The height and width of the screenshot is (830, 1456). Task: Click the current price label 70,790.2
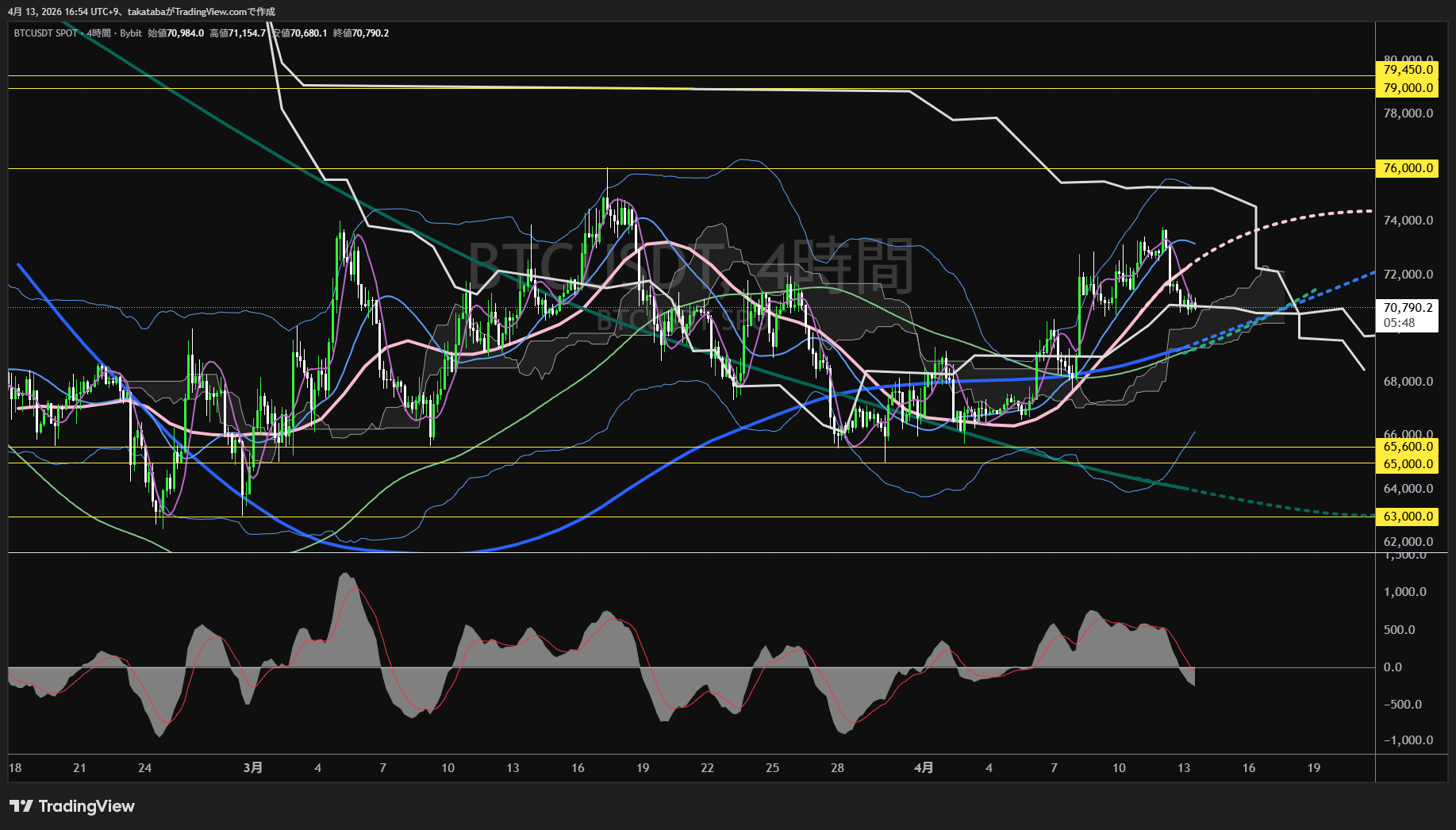point(1407,308)
